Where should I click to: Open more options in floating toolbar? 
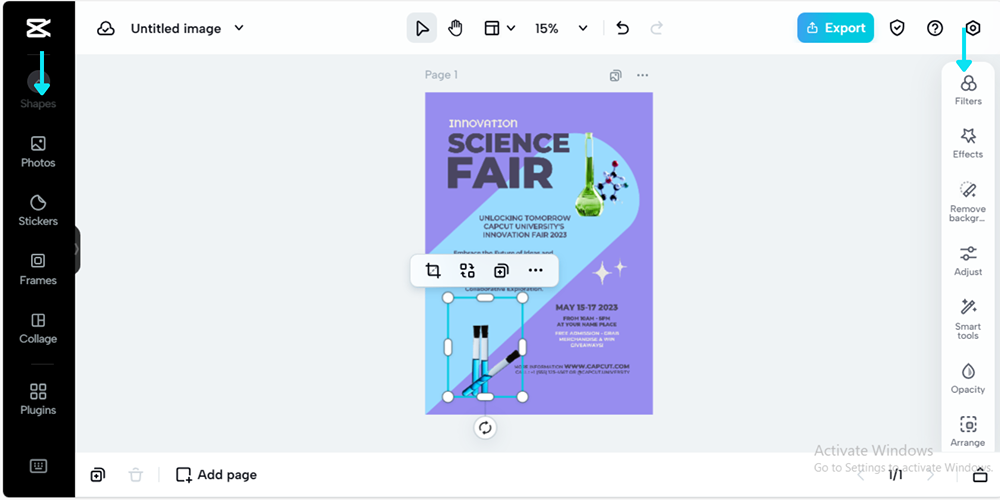[536, 270]
